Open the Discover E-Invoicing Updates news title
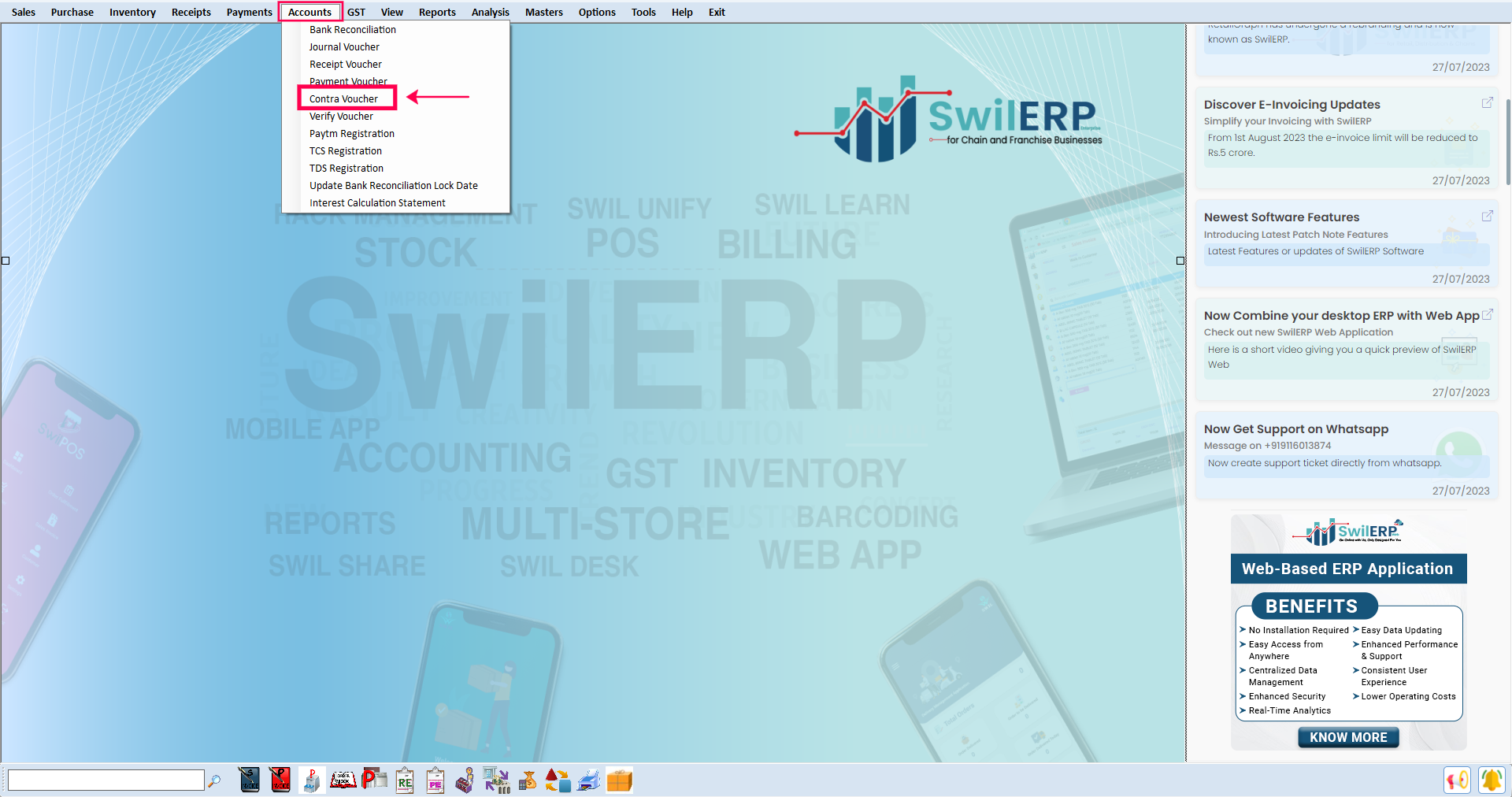The image size is (1512, 797). [x=1291, y=104]
